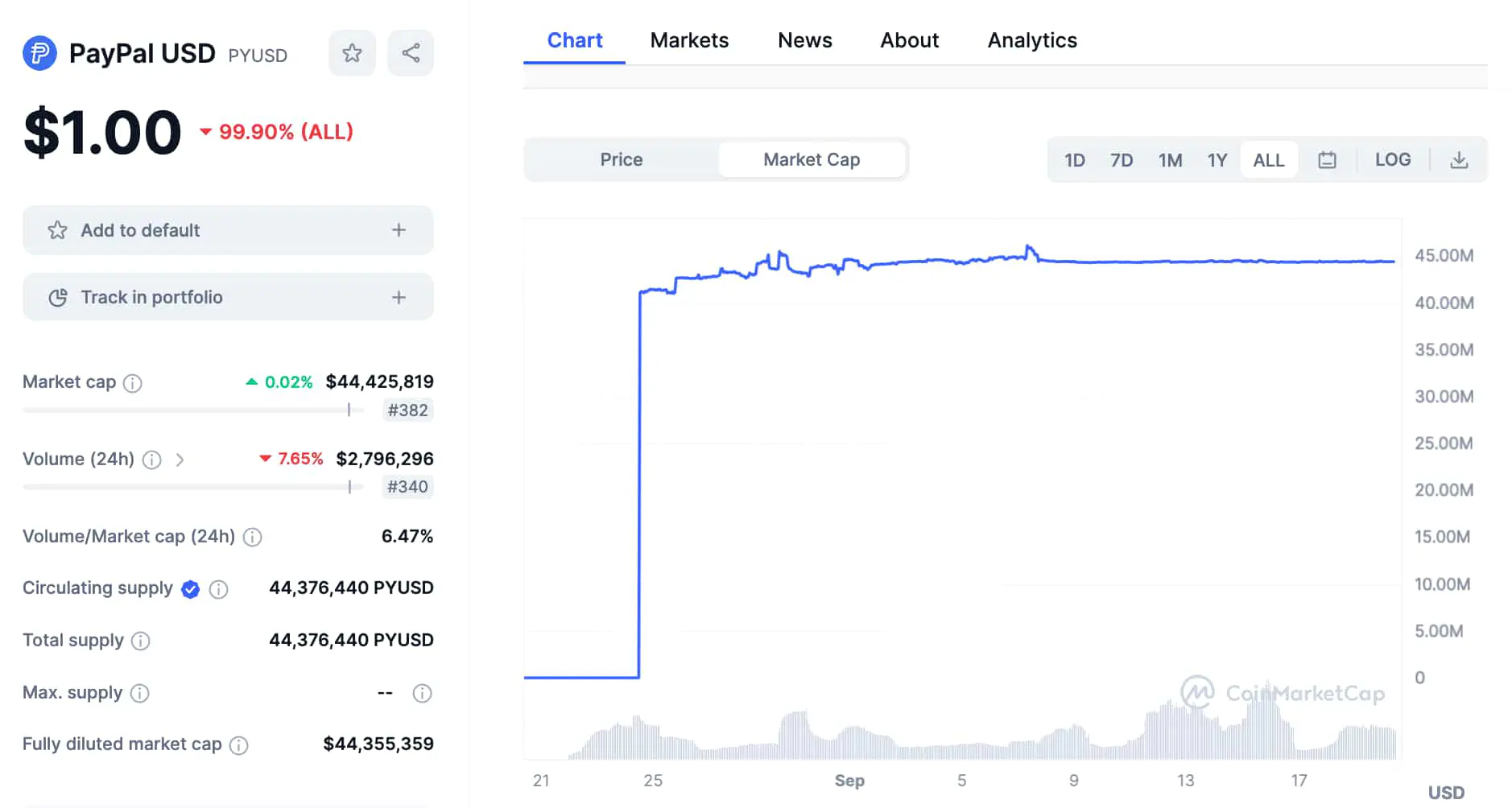The image size is (1512, 808).
Task: Click the Market cap rank progress bar
Action: pyautogui.click(x=193, y=410)
